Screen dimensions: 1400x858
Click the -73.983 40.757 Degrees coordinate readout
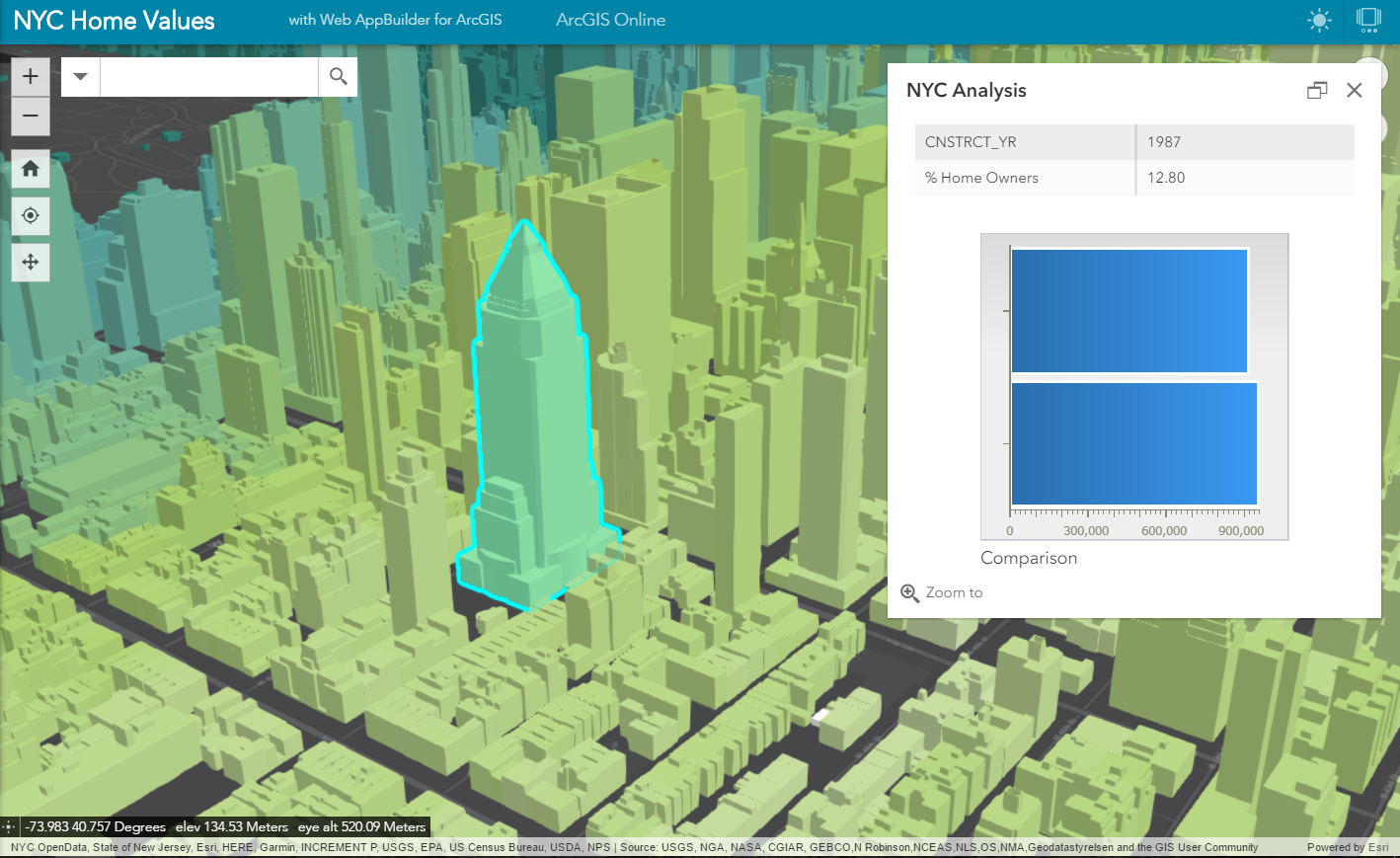pos(96,826)
